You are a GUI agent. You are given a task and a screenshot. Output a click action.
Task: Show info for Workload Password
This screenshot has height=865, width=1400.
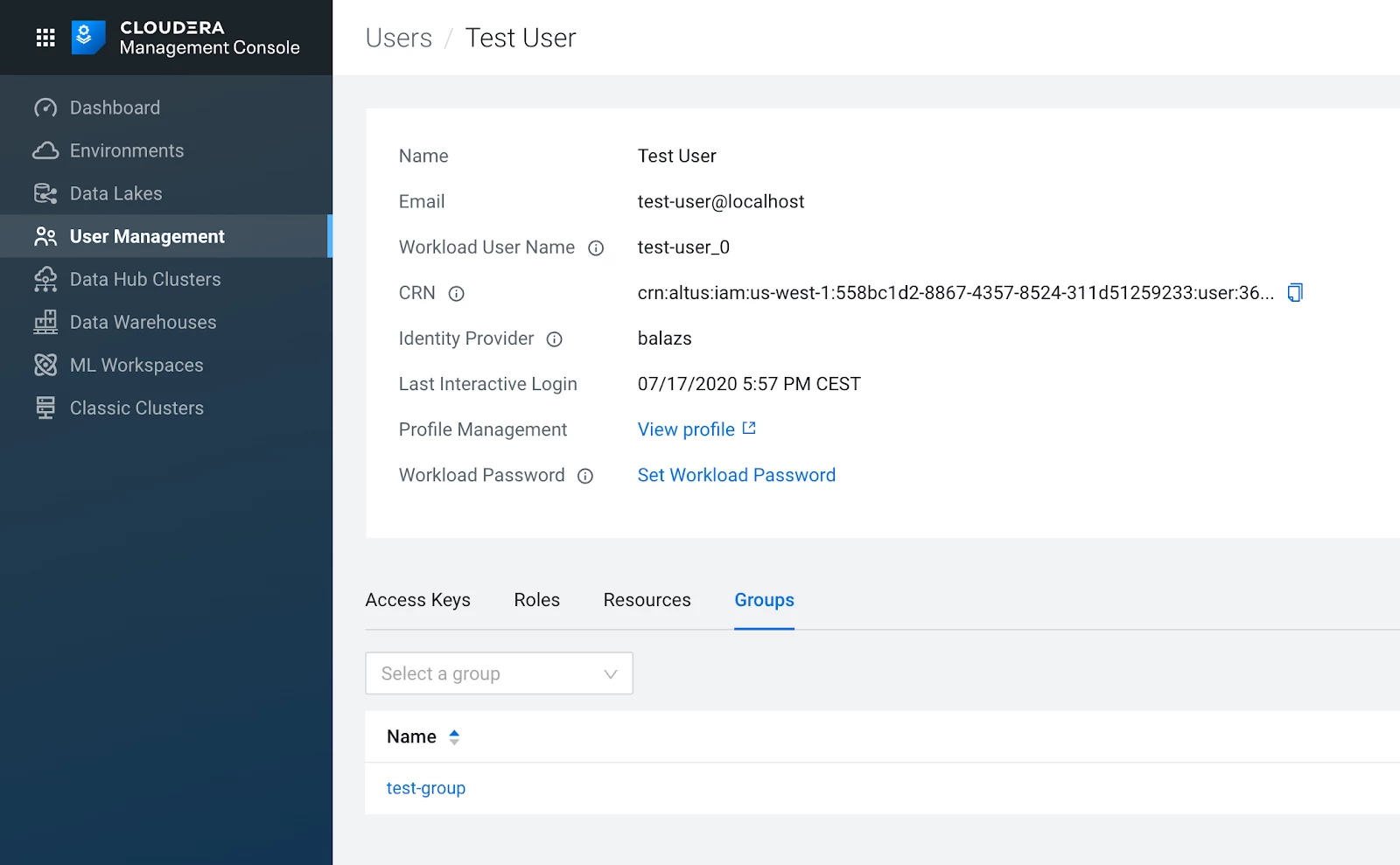pyautogui.click(x=585, y=476)
